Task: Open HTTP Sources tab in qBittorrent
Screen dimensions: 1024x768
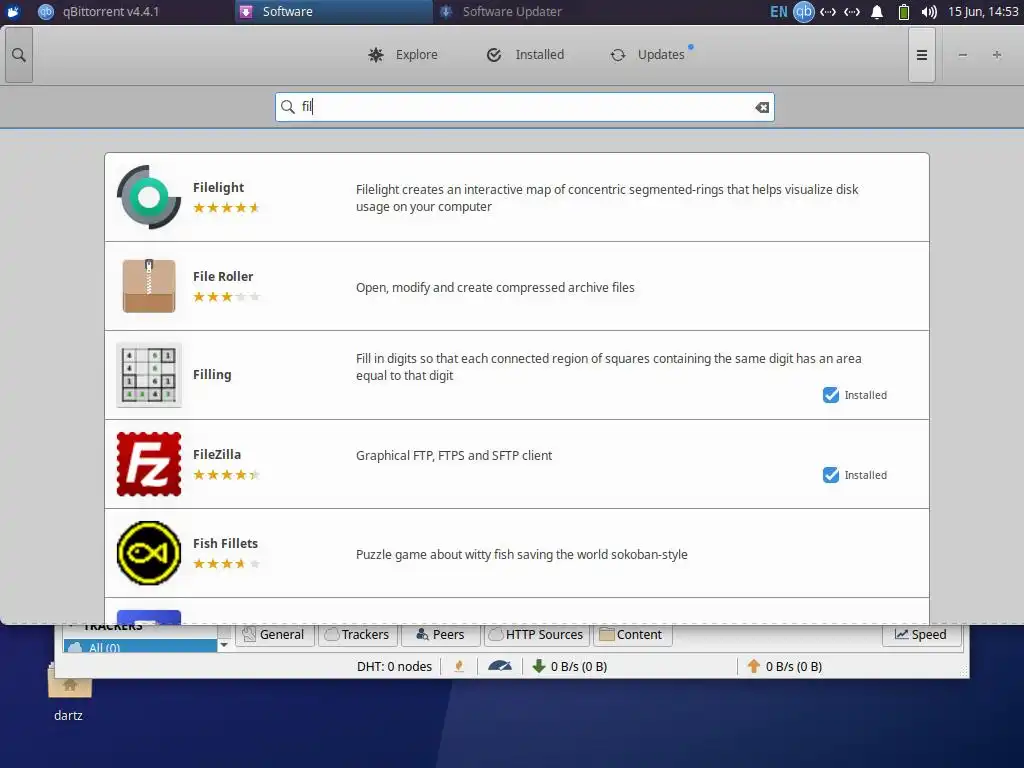Action: 536,634
